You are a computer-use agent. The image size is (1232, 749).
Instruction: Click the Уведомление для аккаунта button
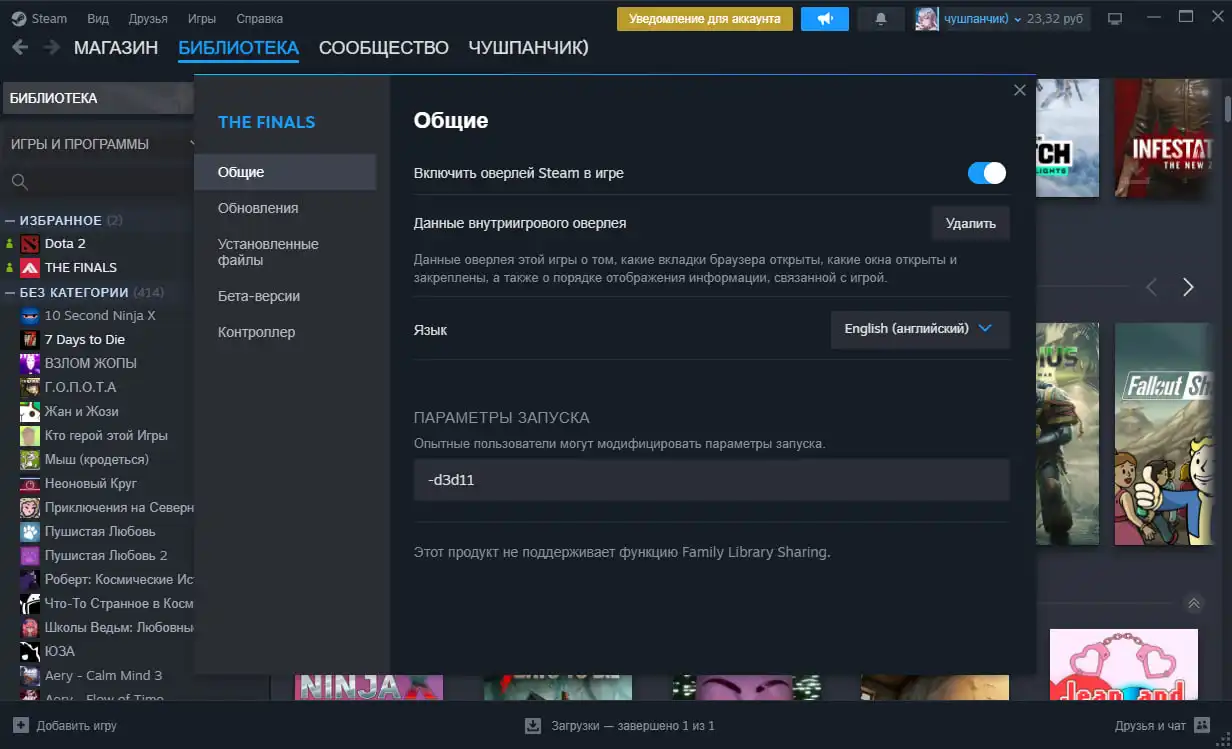(x=705, y=19)
